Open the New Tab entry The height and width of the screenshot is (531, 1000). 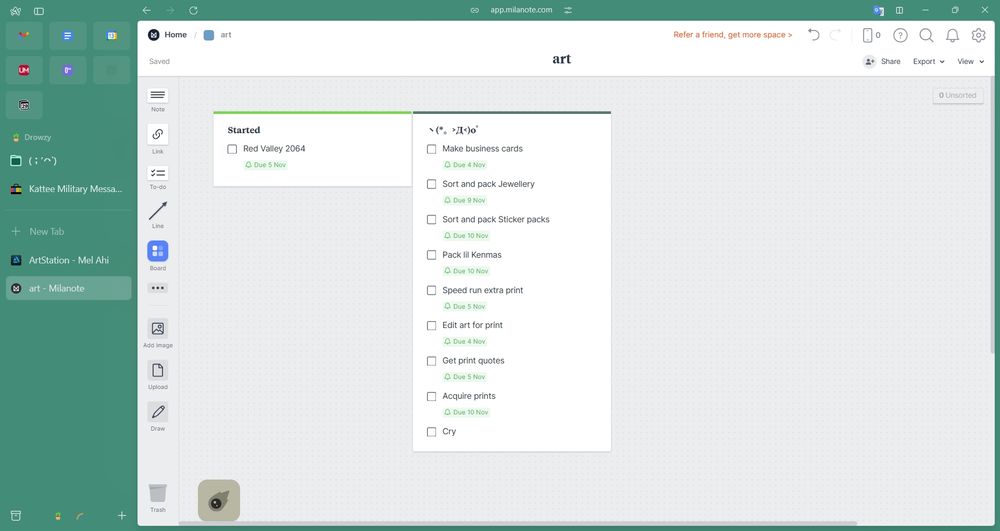pyautogui.click(x=69, y=231)
